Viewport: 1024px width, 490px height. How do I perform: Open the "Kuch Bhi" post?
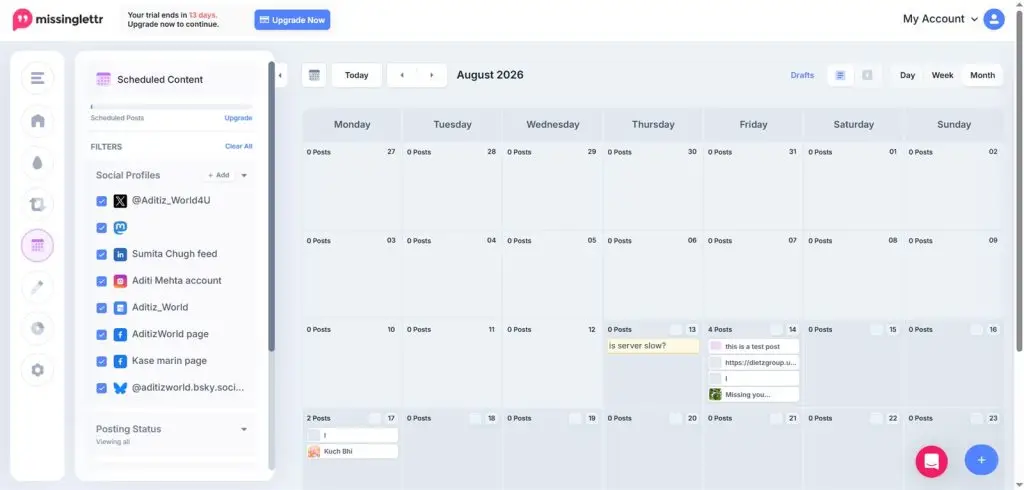tap(352, 451)
